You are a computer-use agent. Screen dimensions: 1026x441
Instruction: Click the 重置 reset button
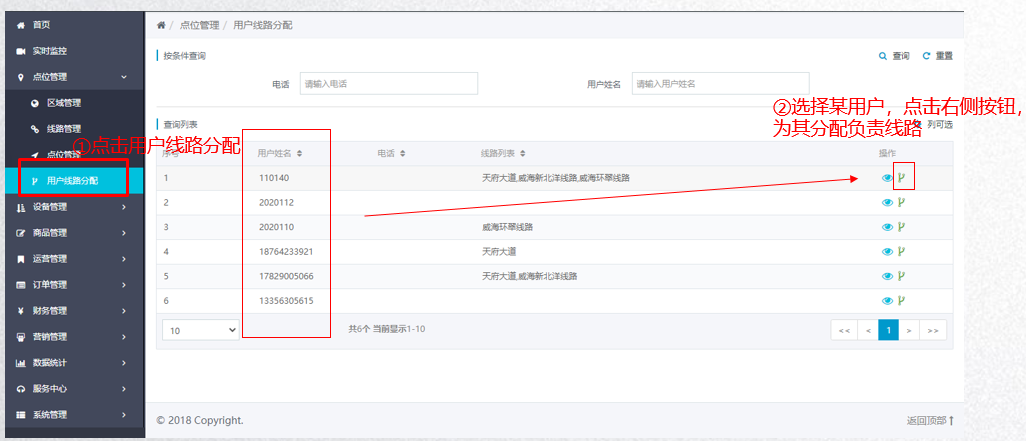(x=938, y=56)
